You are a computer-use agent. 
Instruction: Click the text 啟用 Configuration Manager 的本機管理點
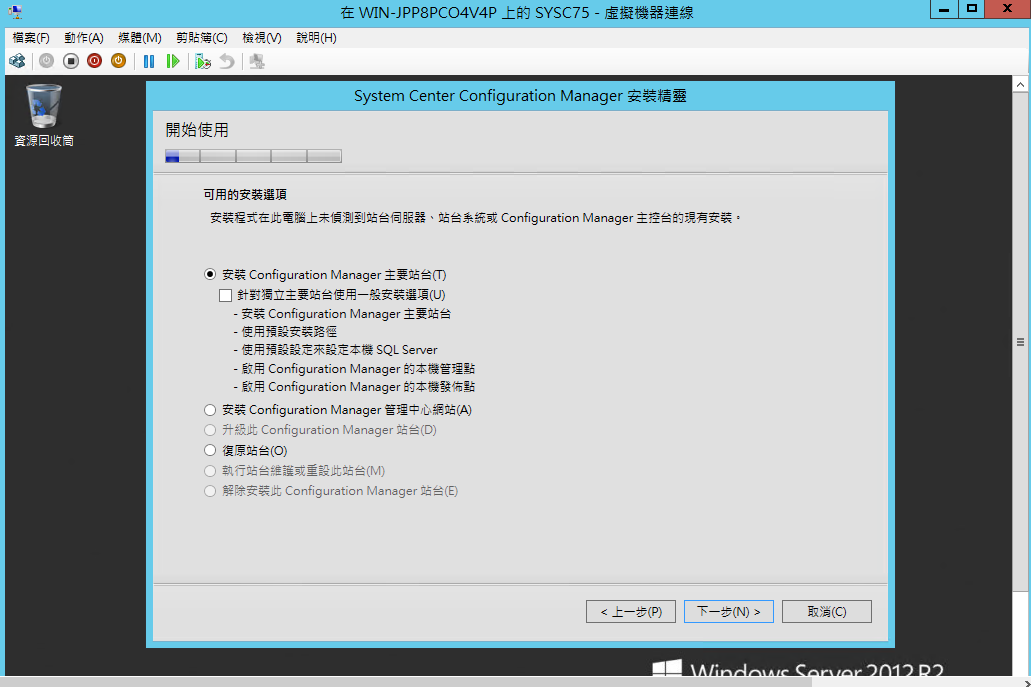(358, 369)
